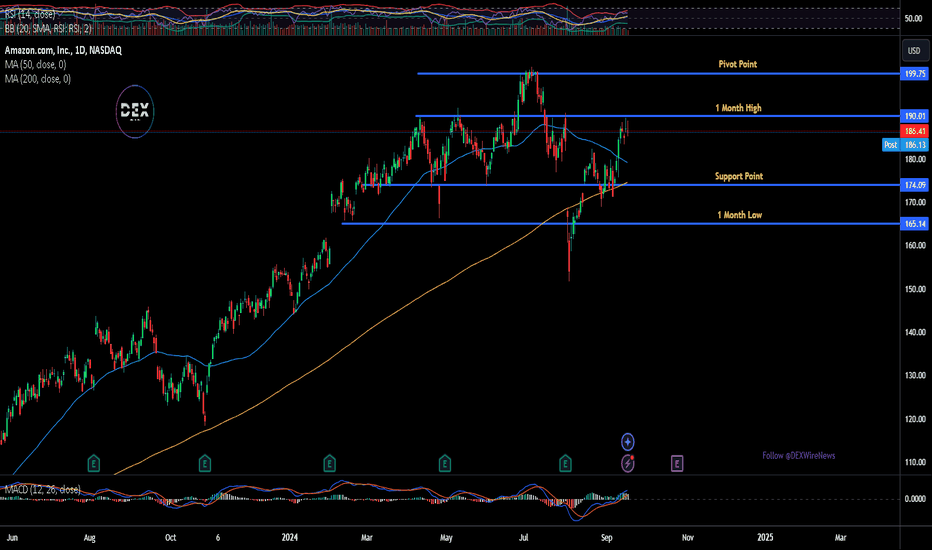Click the green earnings marker near May

(x=445, y=463)
